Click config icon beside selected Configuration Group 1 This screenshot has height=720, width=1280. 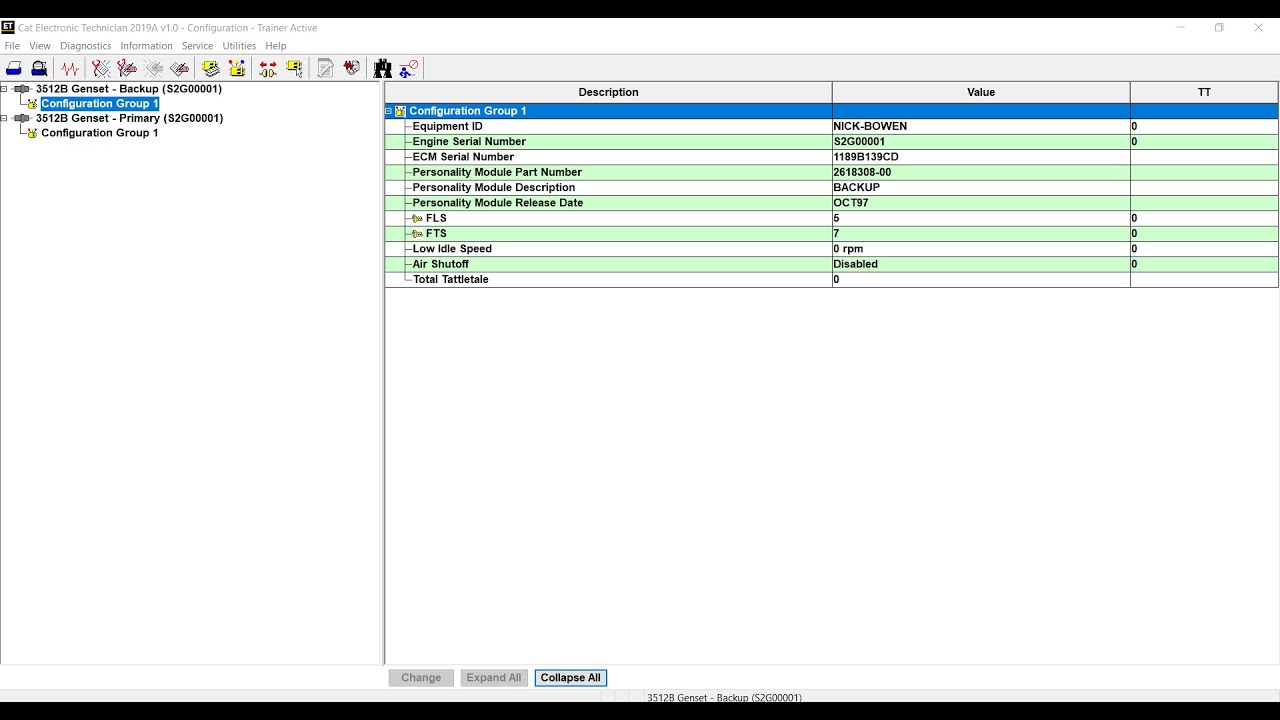(32, 104)
